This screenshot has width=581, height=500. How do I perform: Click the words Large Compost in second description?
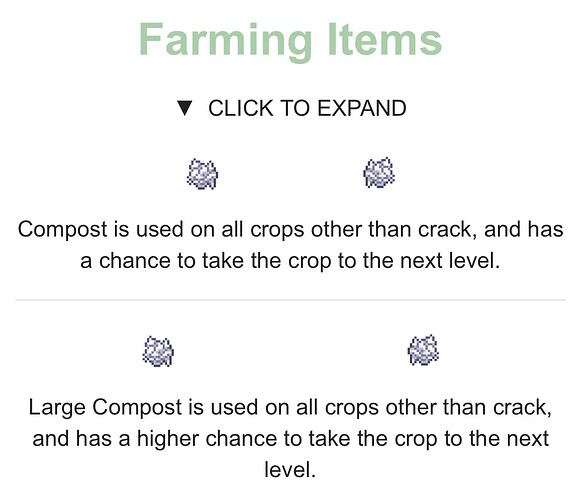[105, 408]
